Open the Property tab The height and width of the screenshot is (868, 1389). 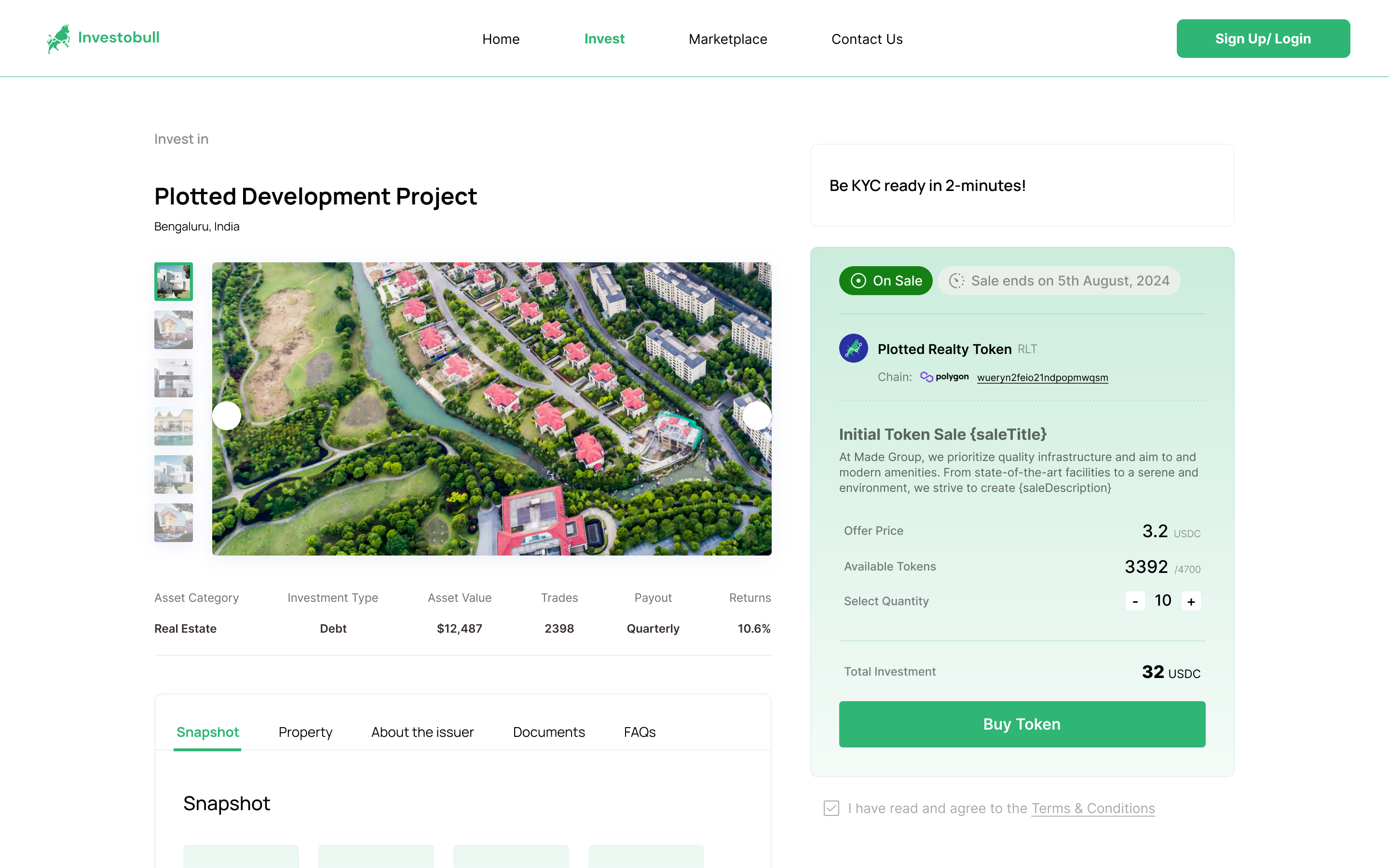pos(305,732)
